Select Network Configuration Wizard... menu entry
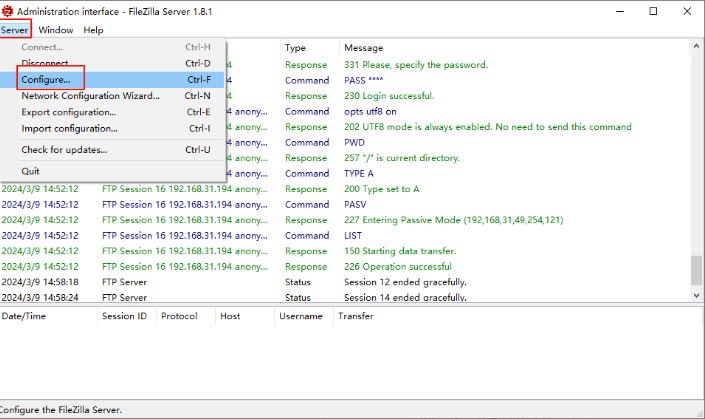This screenshot has height=419, width=705. pos(112,96)
